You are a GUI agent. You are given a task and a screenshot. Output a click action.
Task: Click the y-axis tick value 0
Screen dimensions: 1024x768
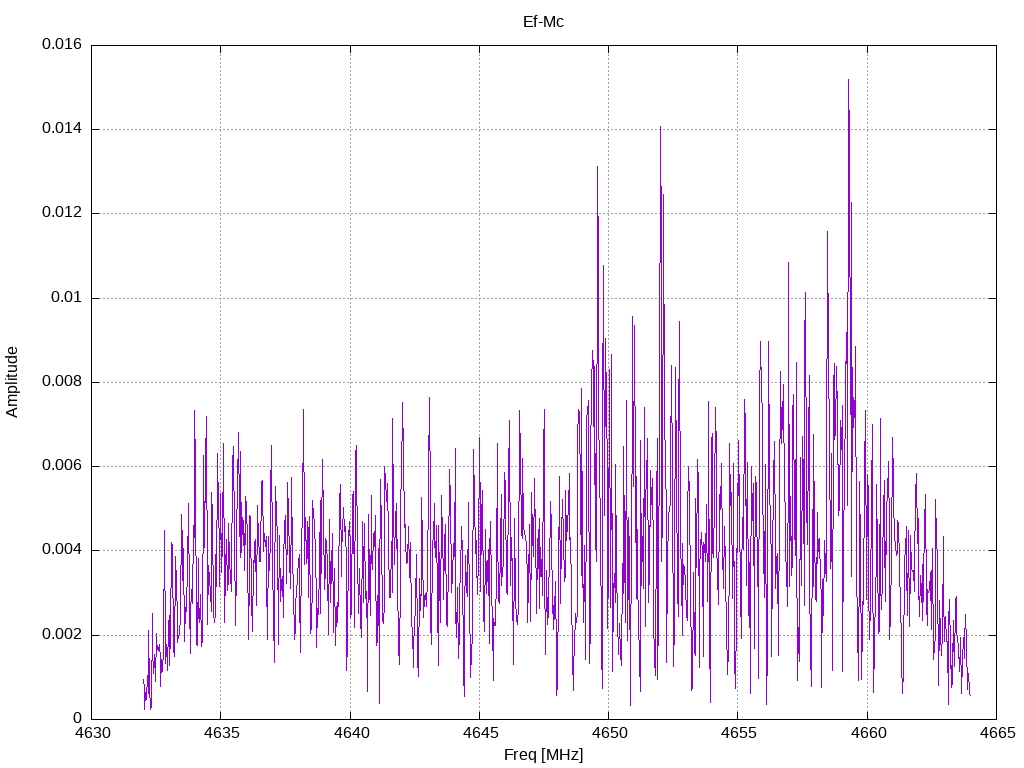[x=77, y=719]
